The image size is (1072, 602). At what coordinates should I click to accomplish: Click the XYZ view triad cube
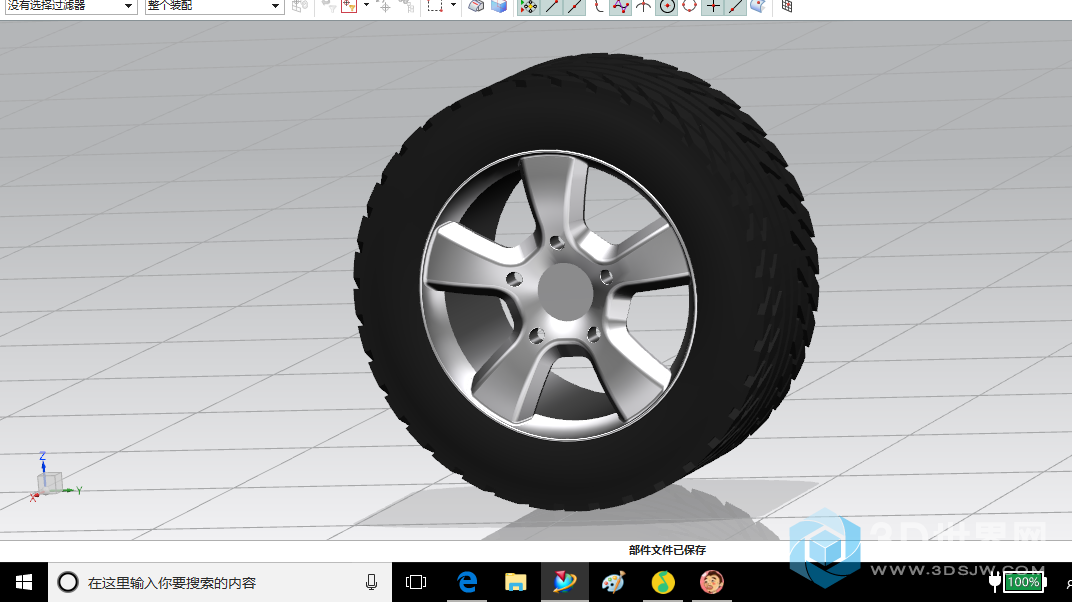pos(49,482)
